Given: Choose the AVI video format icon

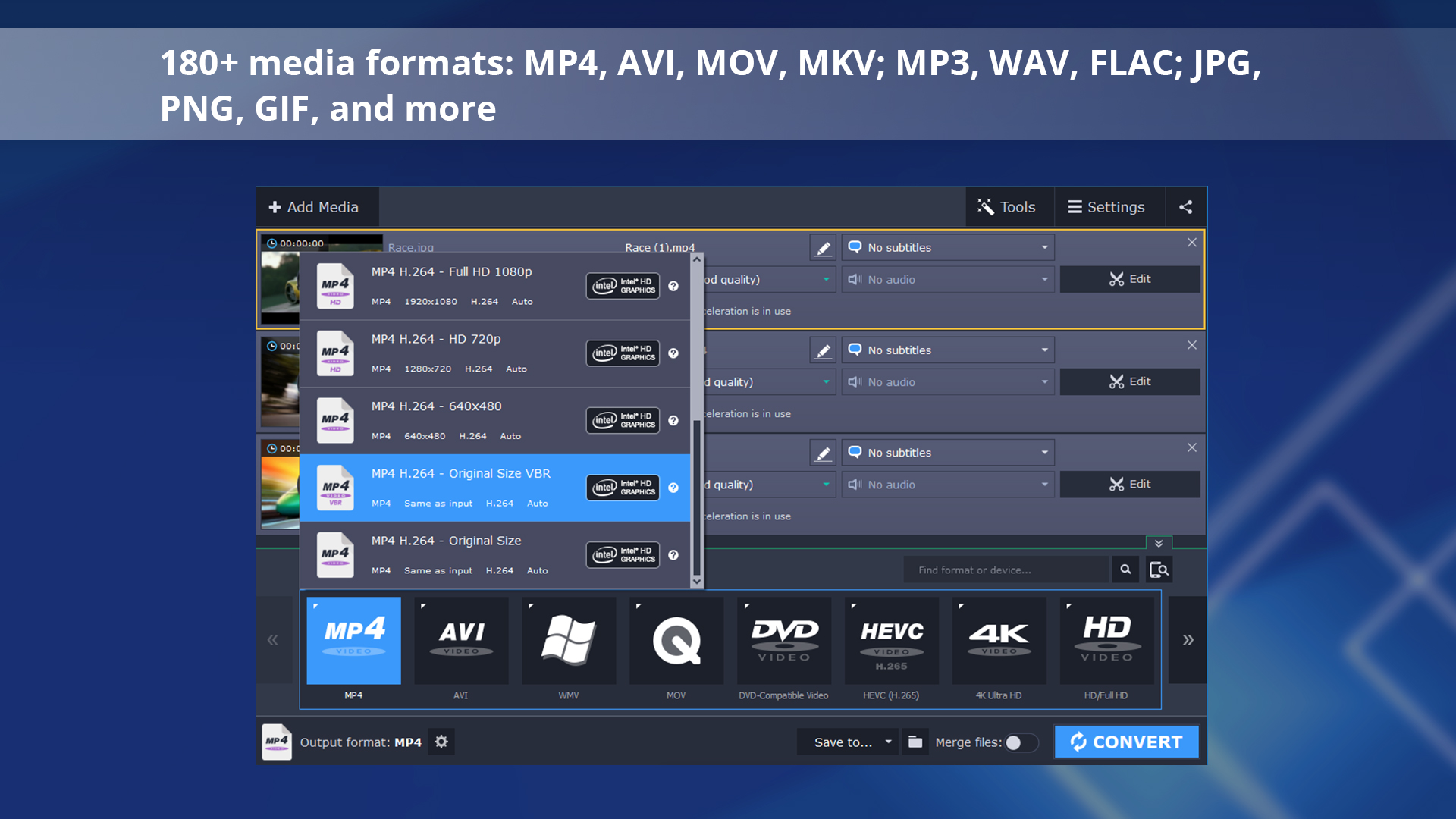Looking at the screenshot, I should click(x=461, y=640).
